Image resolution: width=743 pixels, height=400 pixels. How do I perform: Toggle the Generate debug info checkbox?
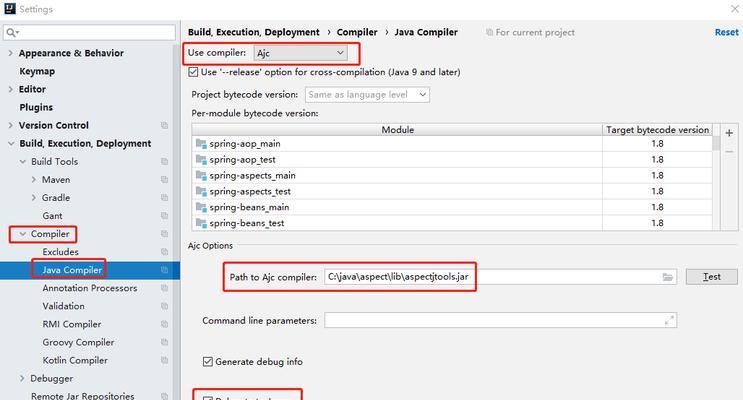coord(208,362)
